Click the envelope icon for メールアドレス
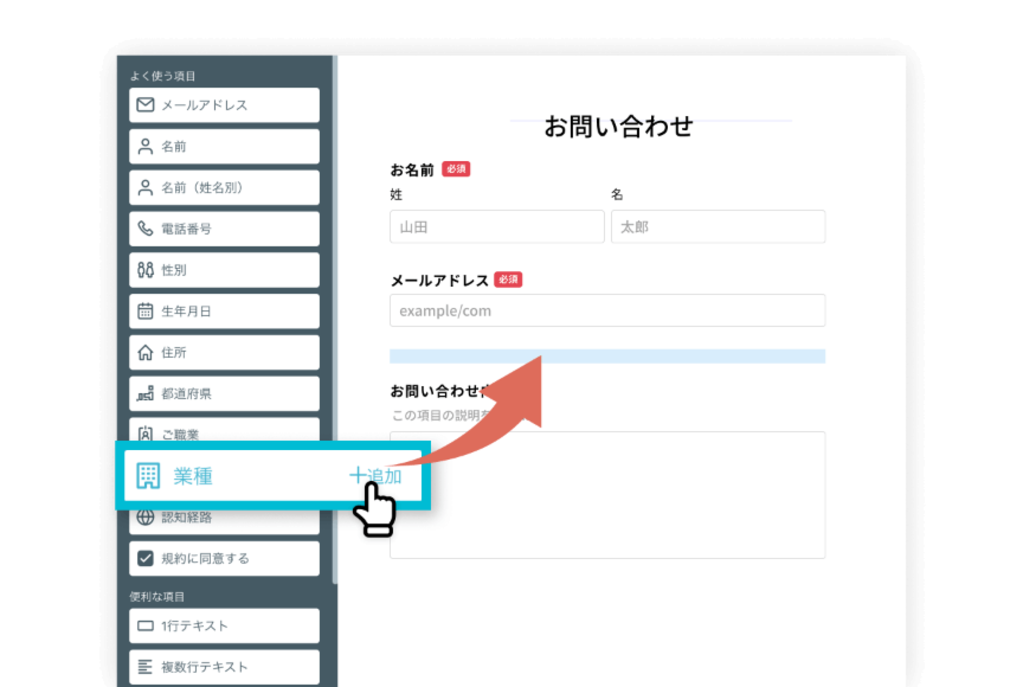The width and height of the screenshot is (1023, 687). 145,105
